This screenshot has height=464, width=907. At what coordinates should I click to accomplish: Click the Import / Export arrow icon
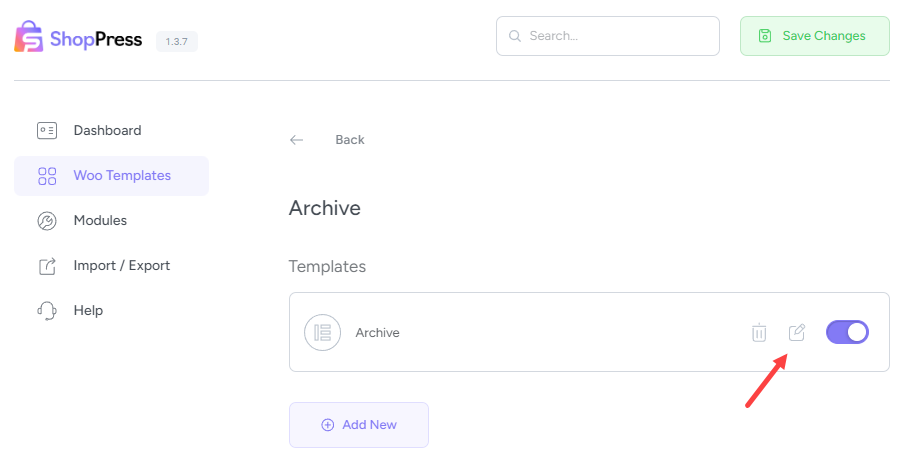coord(47,266)
